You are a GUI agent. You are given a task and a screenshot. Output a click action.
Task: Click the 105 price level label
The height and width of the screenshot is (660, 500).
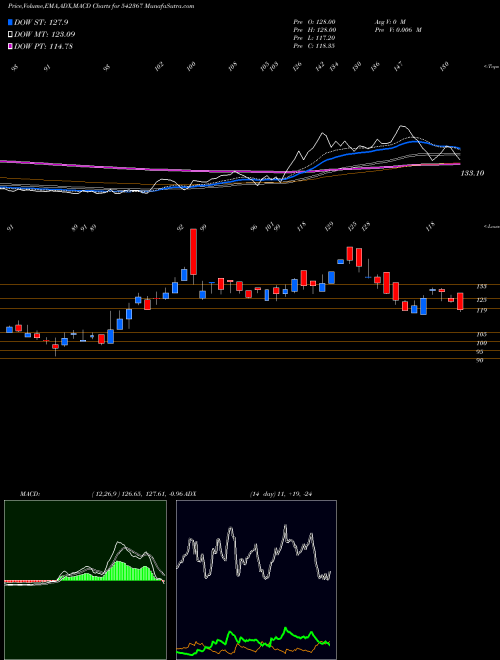(481, 335)
